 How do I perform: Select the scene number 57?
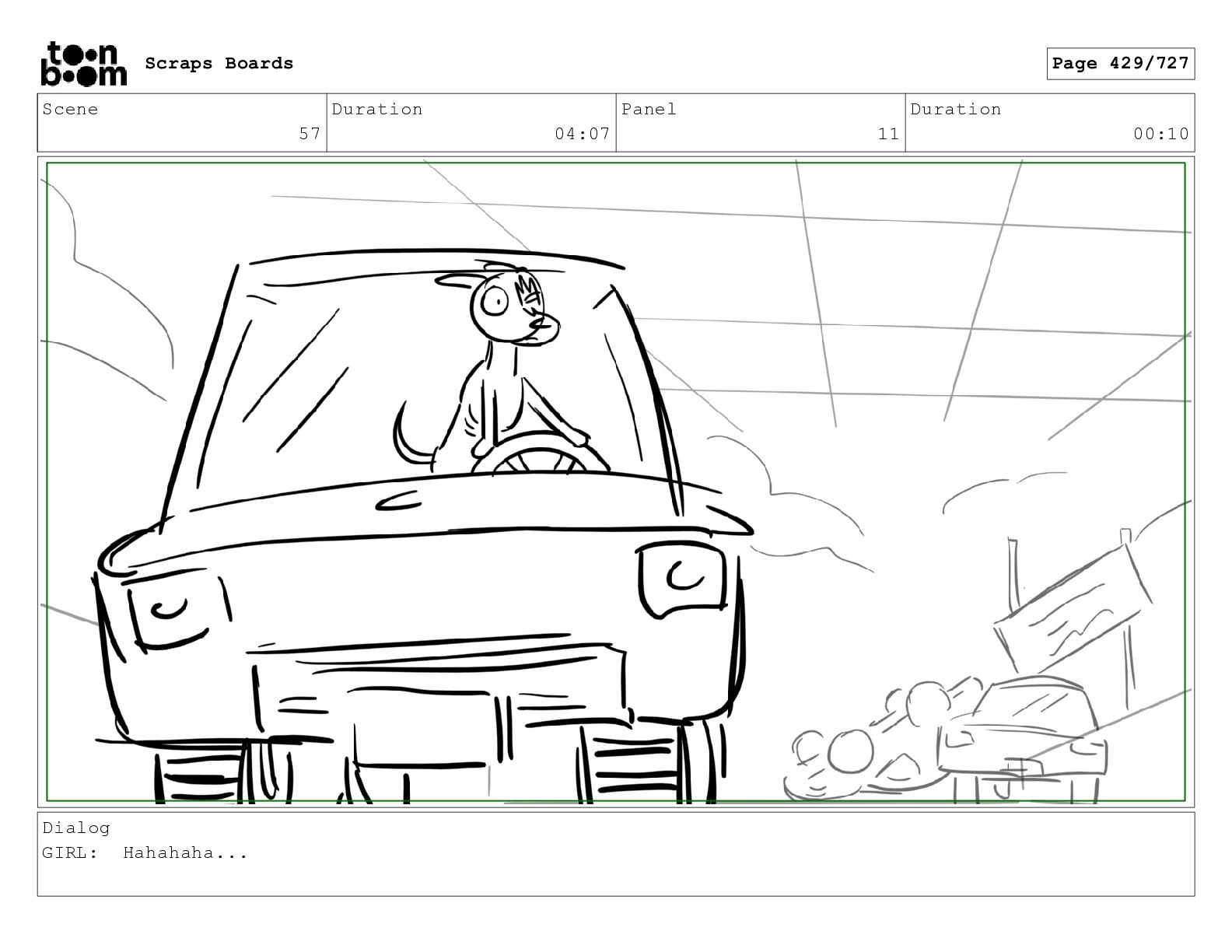coord(310,134)
